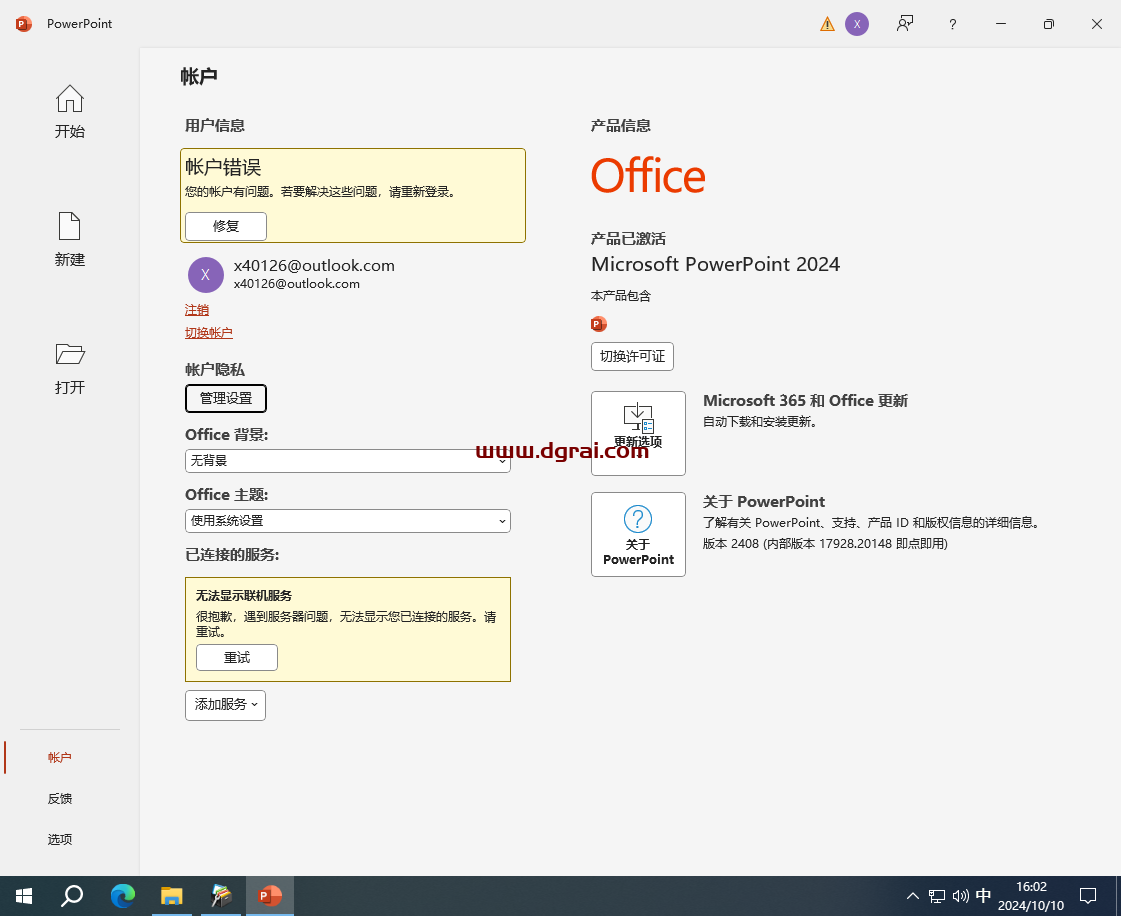Click the purple X account avatar

pyautogui.click(x=857, y=23)
